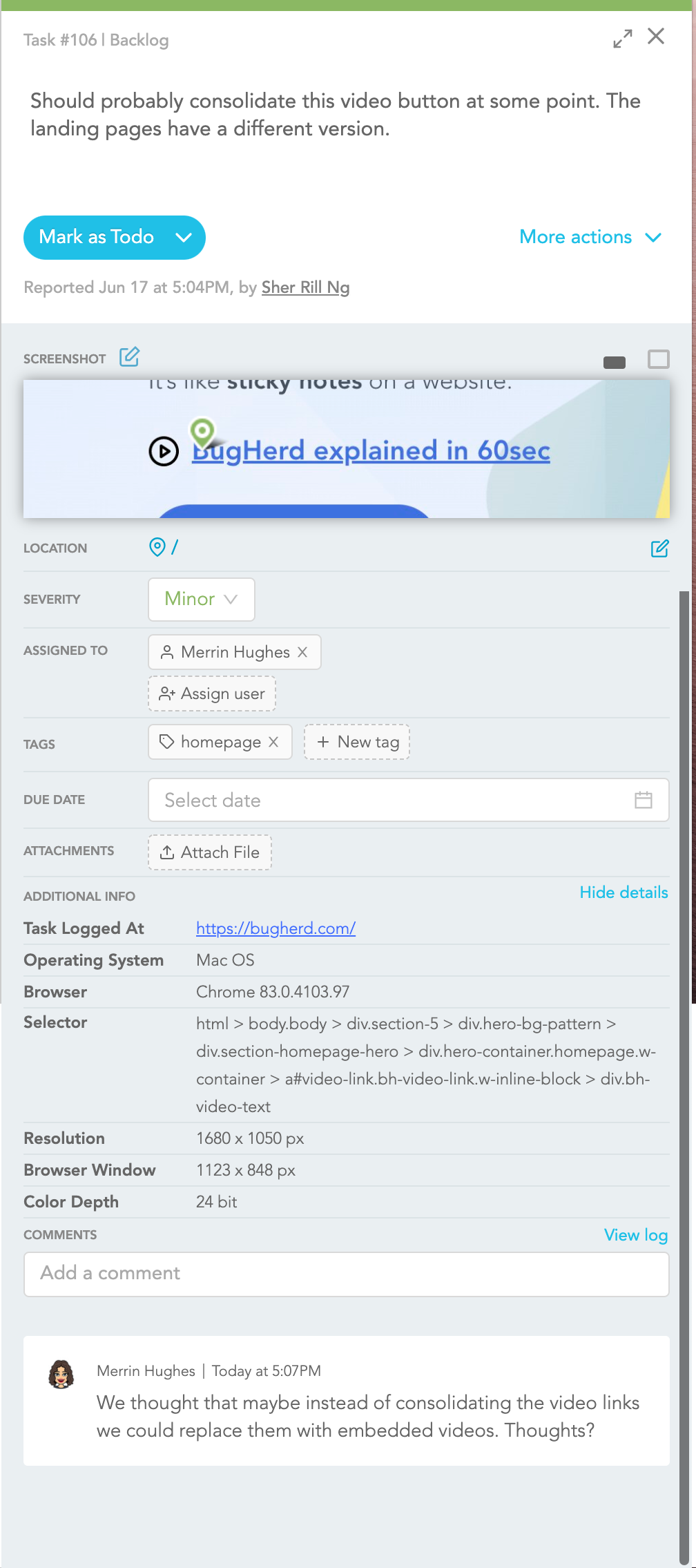Image resolution: width=696 pixels, height=1568 pixels.
Task: Click the panel vertical scrollbar
Action: click(x=684, y=1078)
